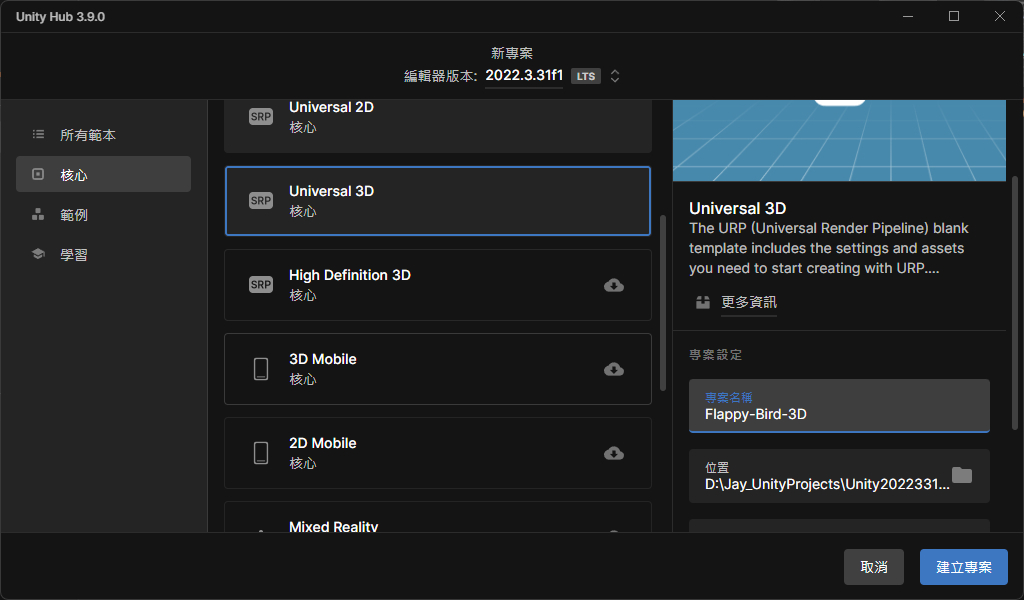
Task: Download the High Definition 3D template
Action: (614, 285)
